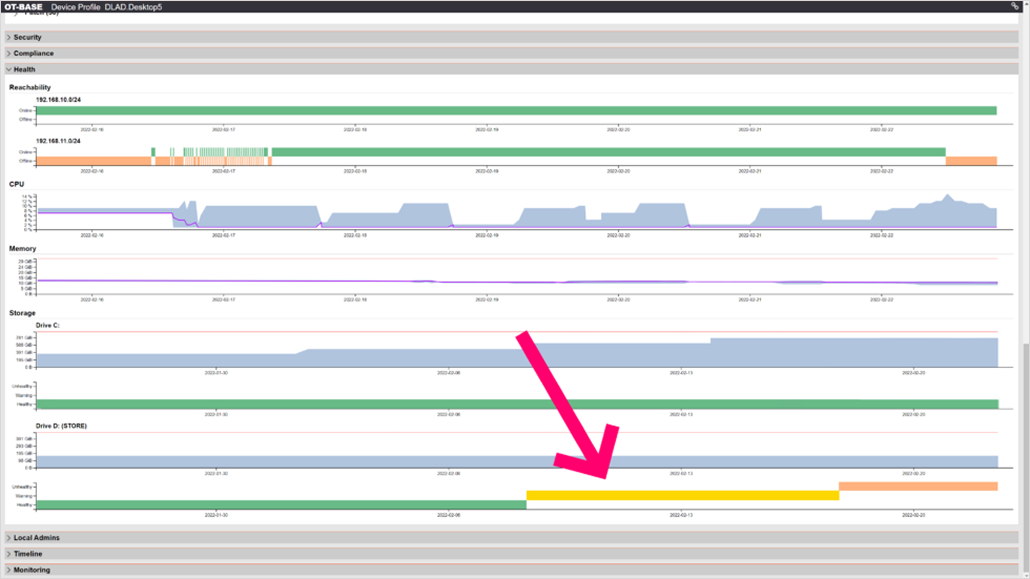
Task: Click the green online bar for 192.168.10.0/24
Action: (x=516, y=110)
